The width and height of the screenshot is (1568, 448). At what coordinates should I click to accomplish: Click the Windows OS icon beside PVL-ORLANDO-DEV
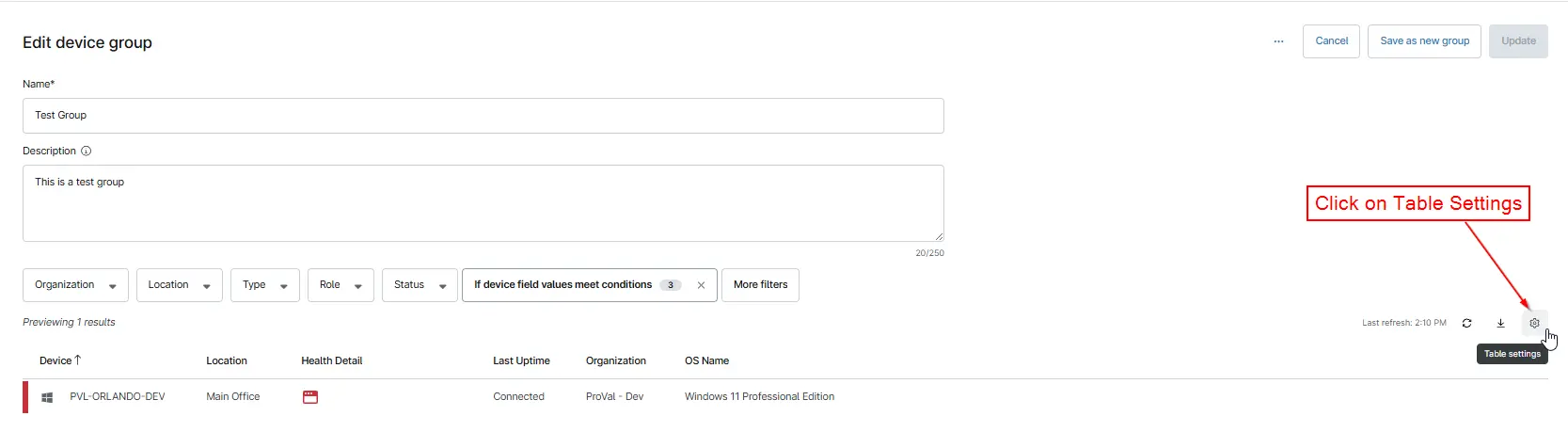47,397
